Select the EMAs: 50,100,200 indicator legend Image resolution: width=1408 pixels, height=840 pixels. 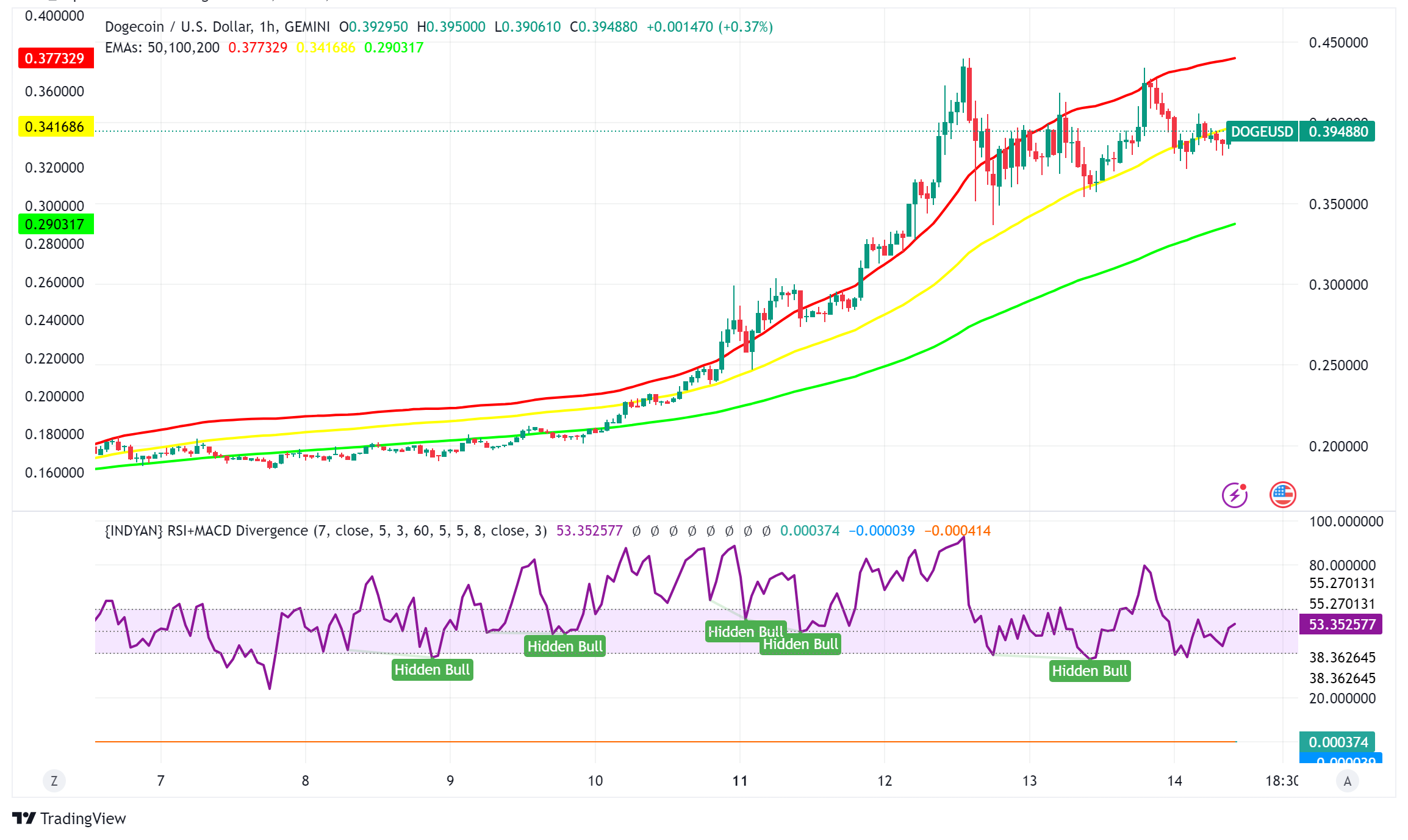click(161, 48)
